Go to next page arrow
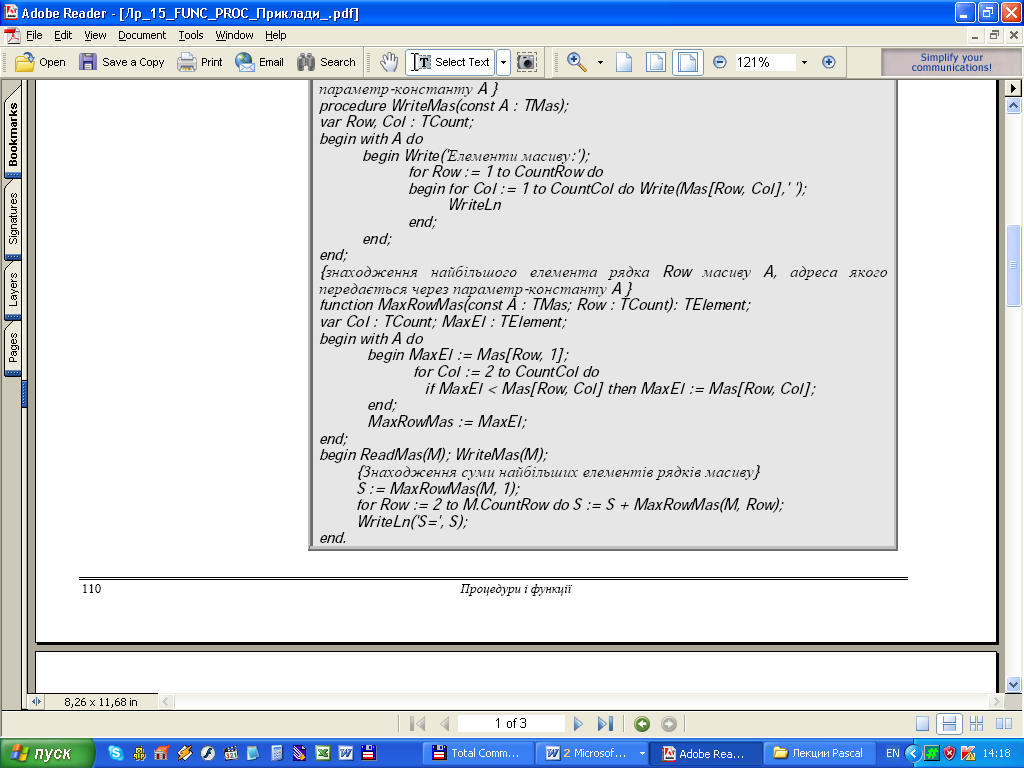 tap(578, 724)
